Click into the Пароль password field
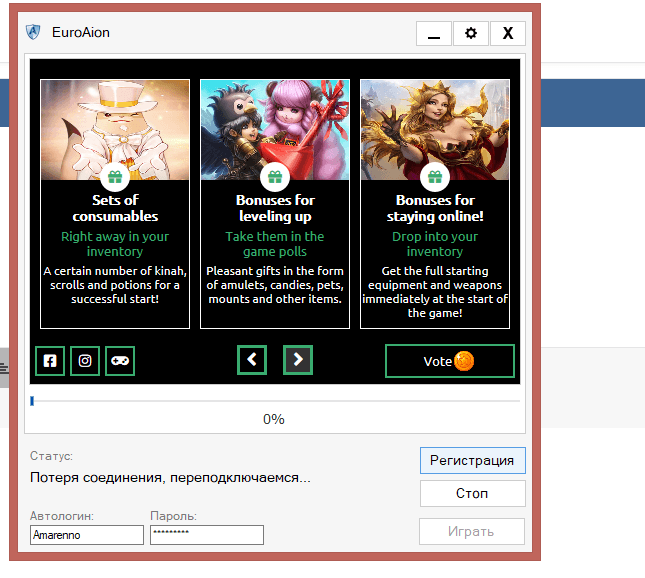645x578 pixels. [207, 535]
